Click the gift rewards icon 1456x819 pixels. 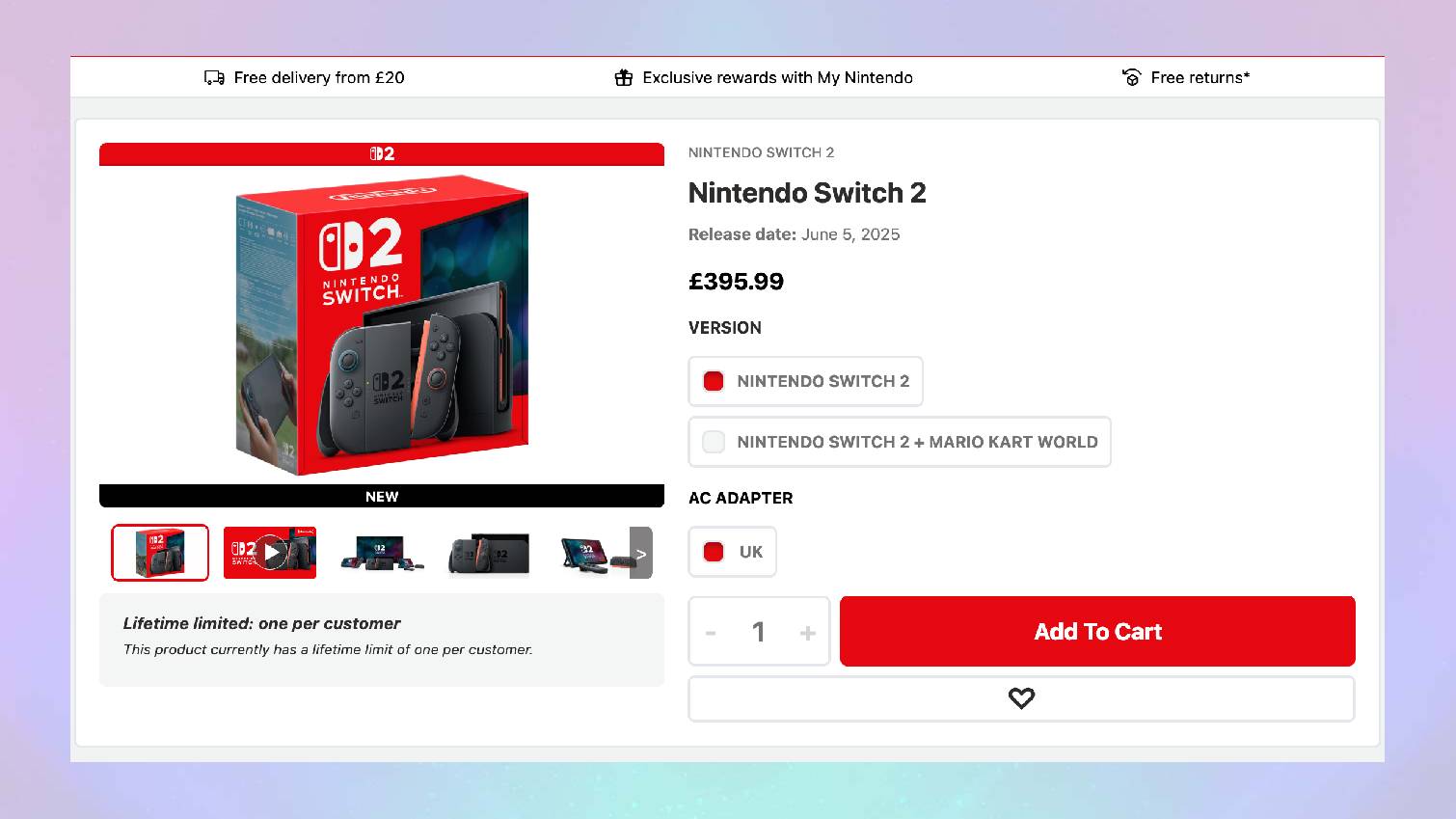tap(624, 78)
